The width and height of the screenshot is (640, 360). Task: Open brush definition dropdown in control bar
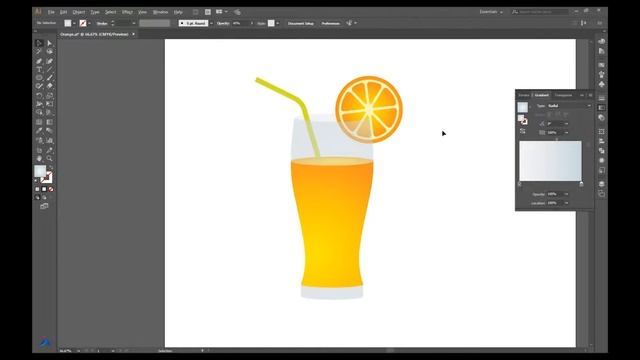pyautogui.click(x=211, y=23)
